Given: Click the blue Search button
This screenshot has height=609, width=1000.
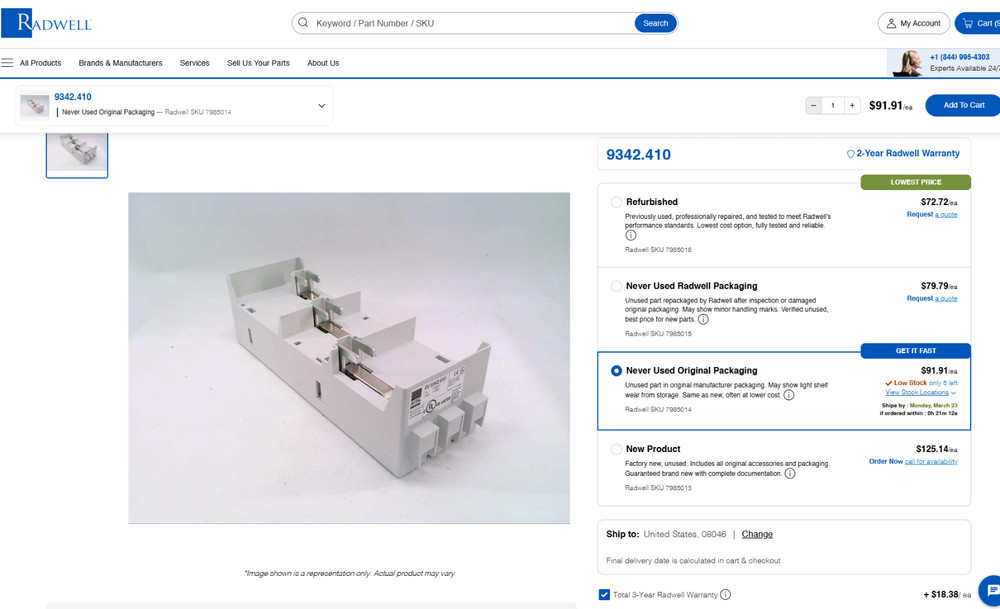Looking at the screenshot, I should tap(656, 23).
